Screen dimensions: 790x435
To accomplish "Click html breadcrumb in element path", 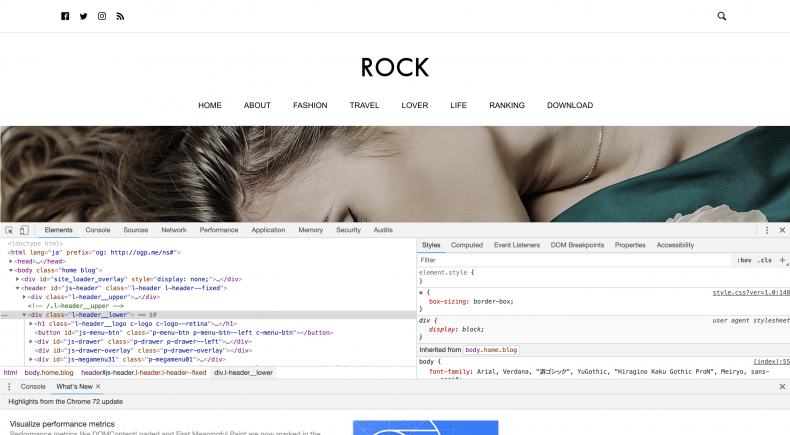I will tap(10, 373).
